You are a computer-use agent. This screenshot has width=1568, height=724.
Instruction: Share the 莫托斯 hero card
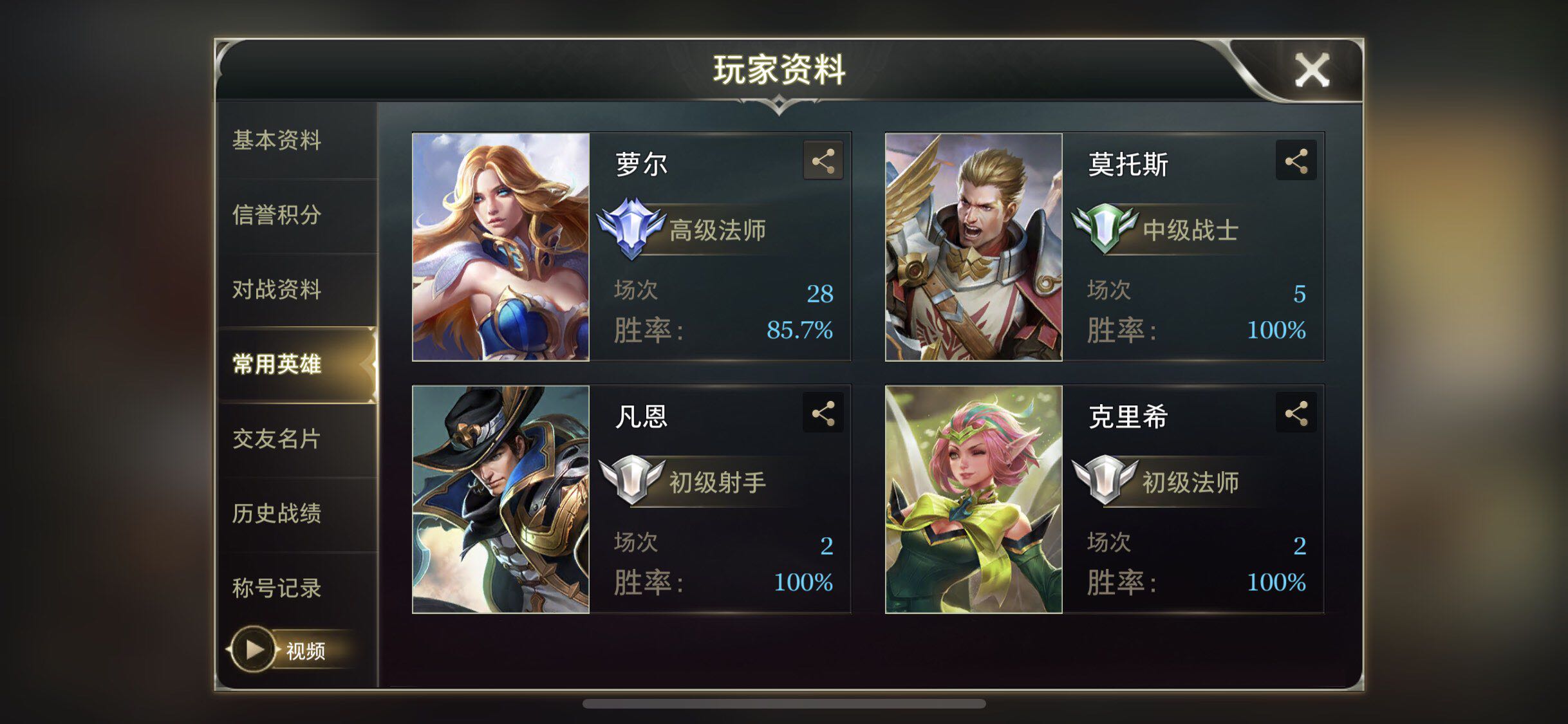click(x=1296, y=160)
